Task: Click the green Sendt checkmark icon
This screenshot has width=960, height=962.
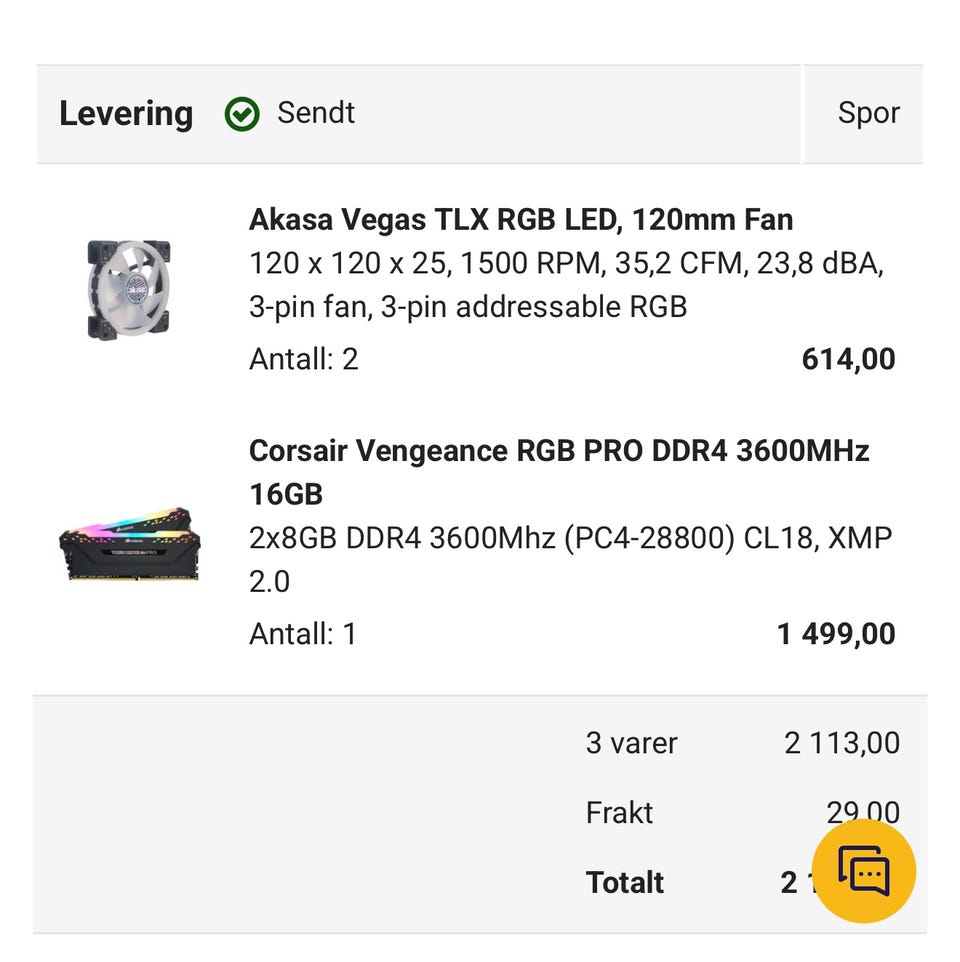Action: (242, 114)
